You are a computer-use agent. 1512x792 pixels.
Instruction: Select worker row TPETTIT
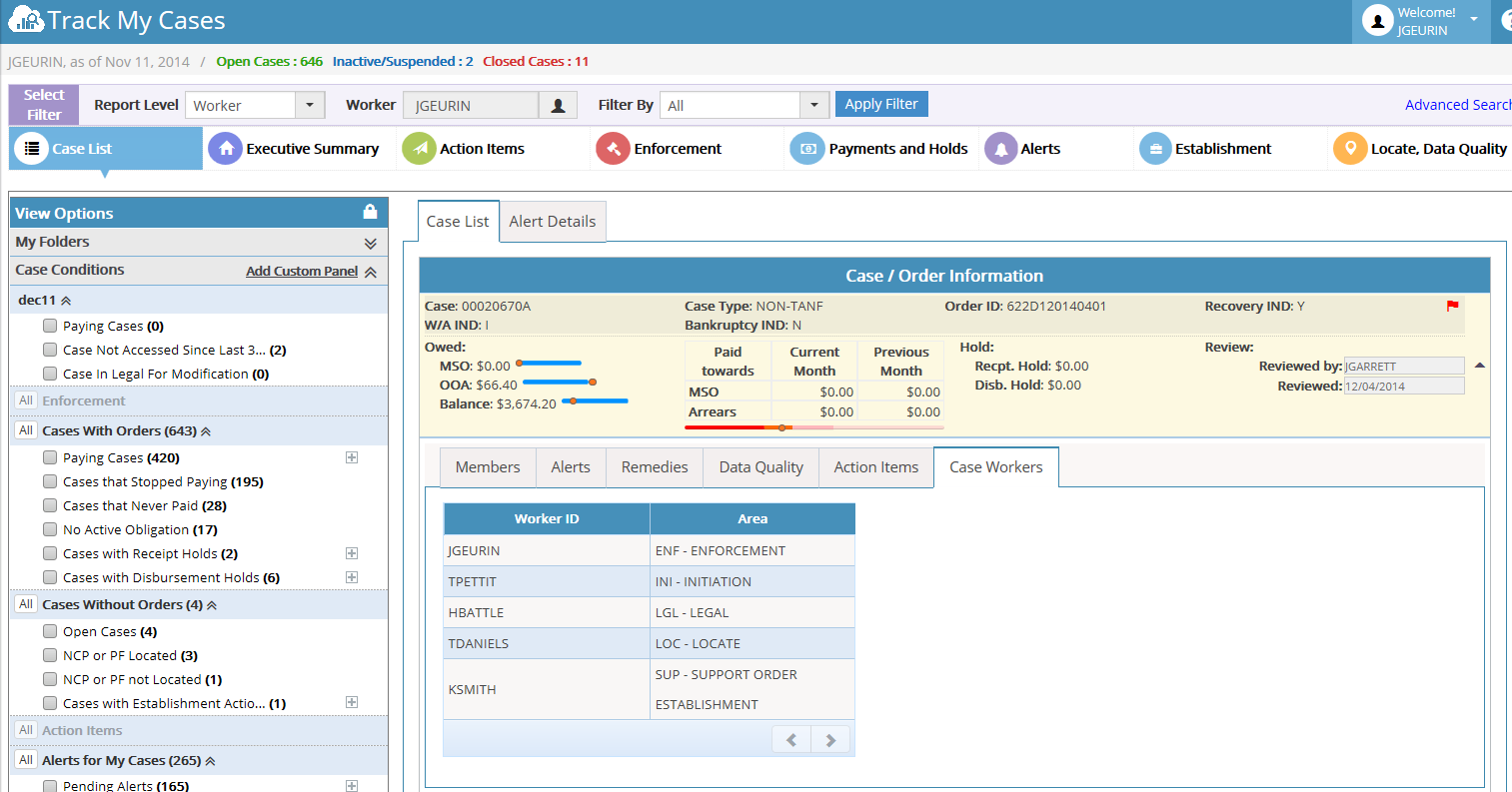649,581
